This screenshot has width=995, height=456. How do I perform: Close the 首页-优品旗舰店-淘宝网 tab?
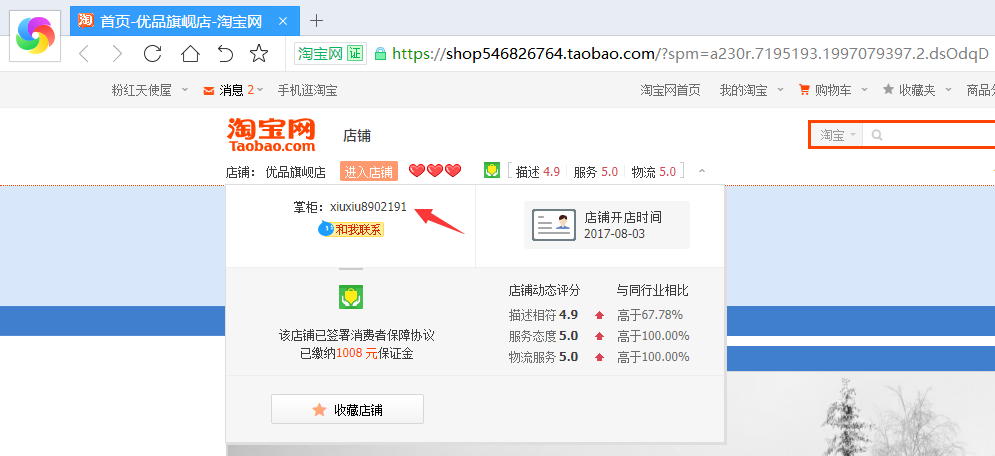point(284,21)
